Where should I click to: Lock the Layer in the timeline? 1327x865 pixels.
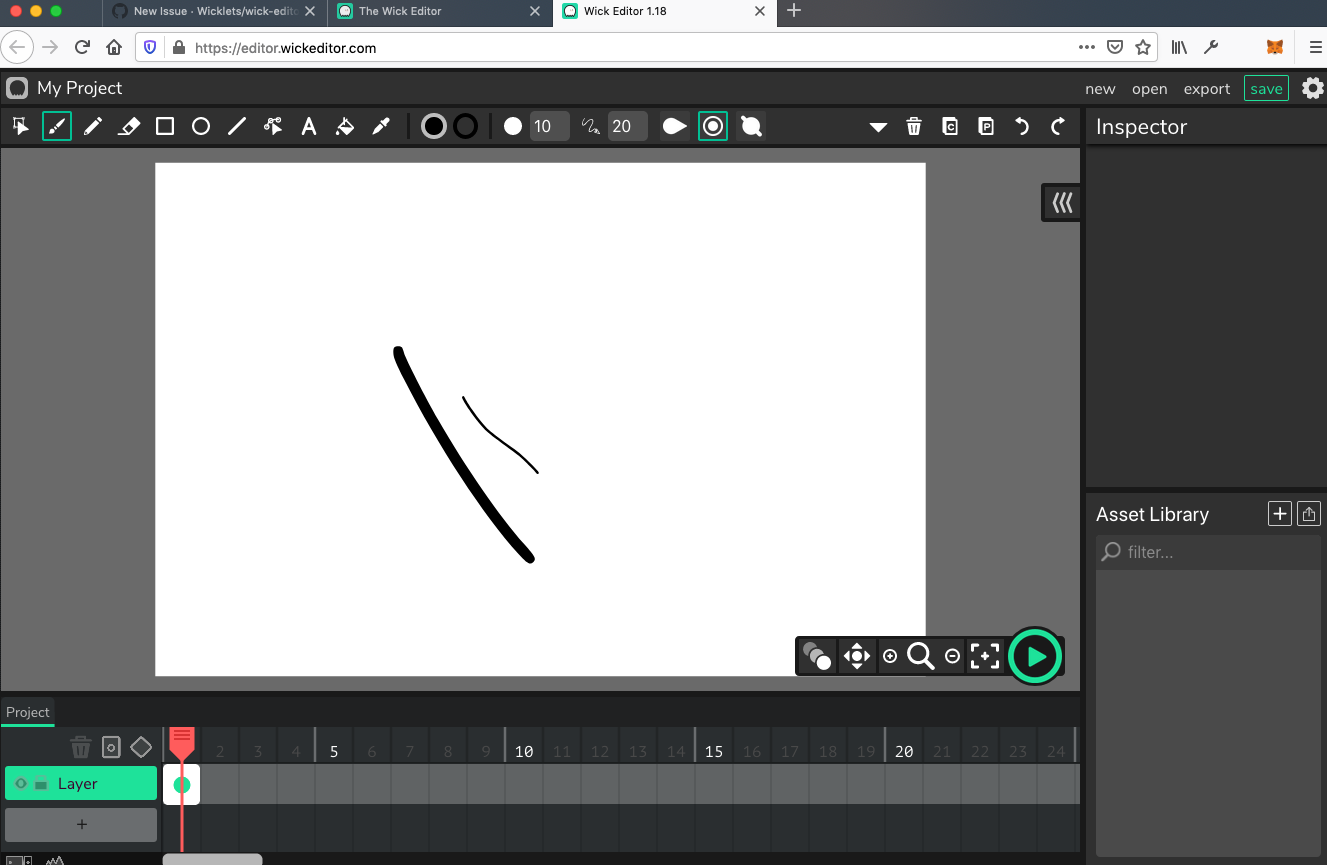pyautogui.click(x=41, y=783)
